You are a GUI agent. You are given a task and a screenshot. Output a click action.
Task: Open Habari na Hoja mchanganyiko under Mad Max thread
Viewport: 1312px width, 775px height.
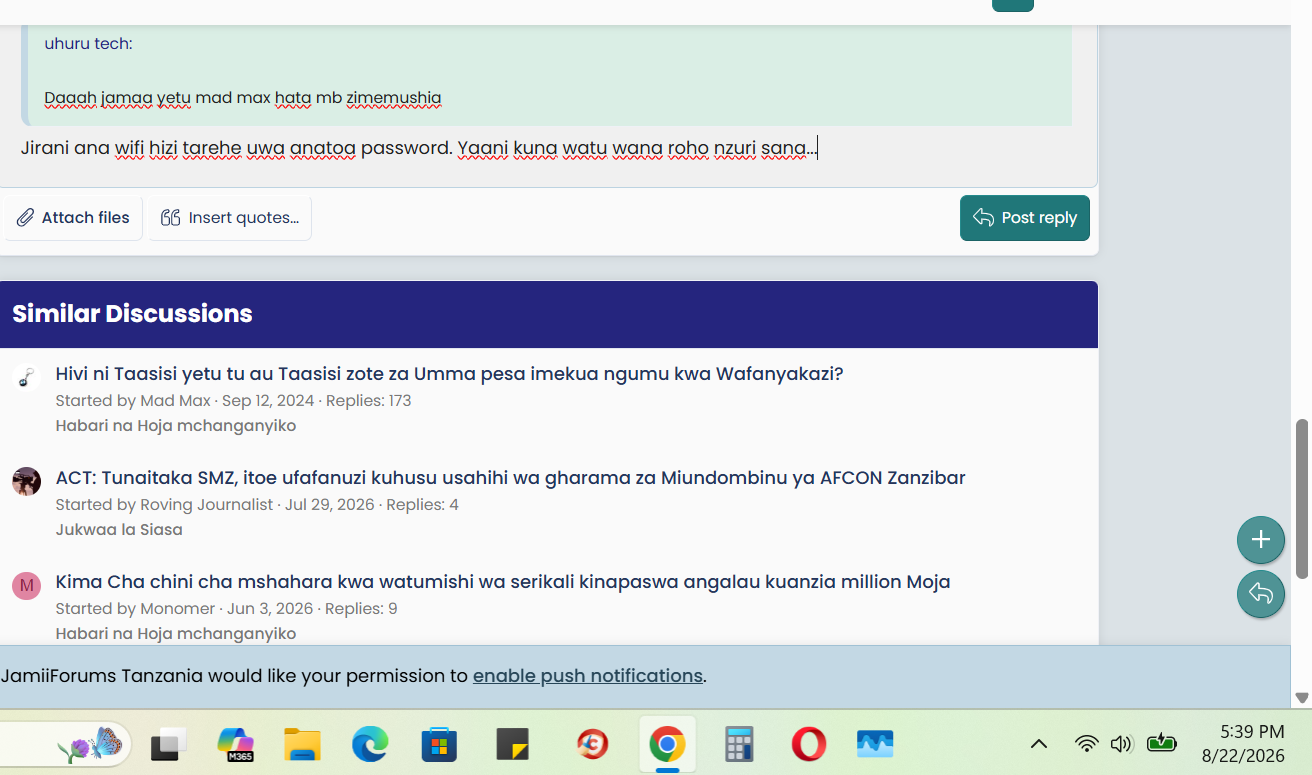tap(176, 426)
